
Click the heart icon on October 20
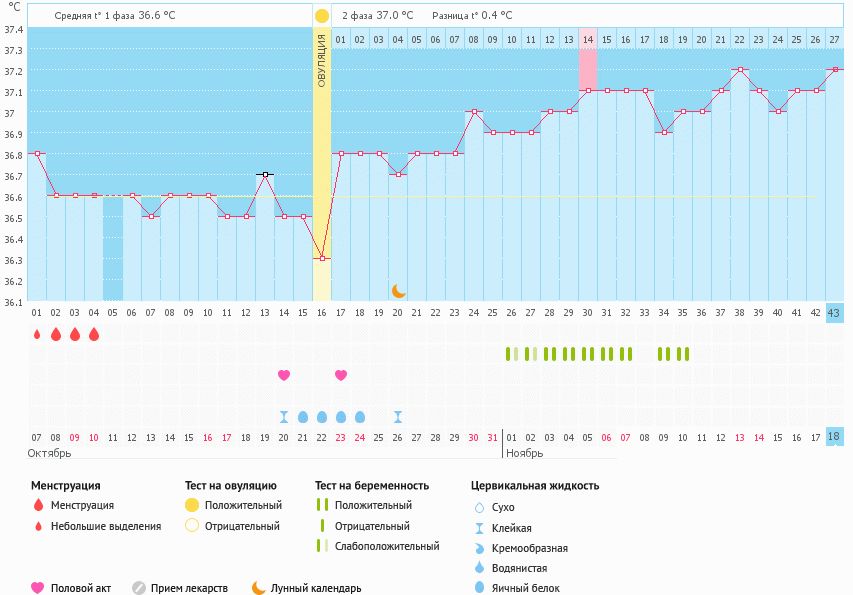[x=284, y=375]
